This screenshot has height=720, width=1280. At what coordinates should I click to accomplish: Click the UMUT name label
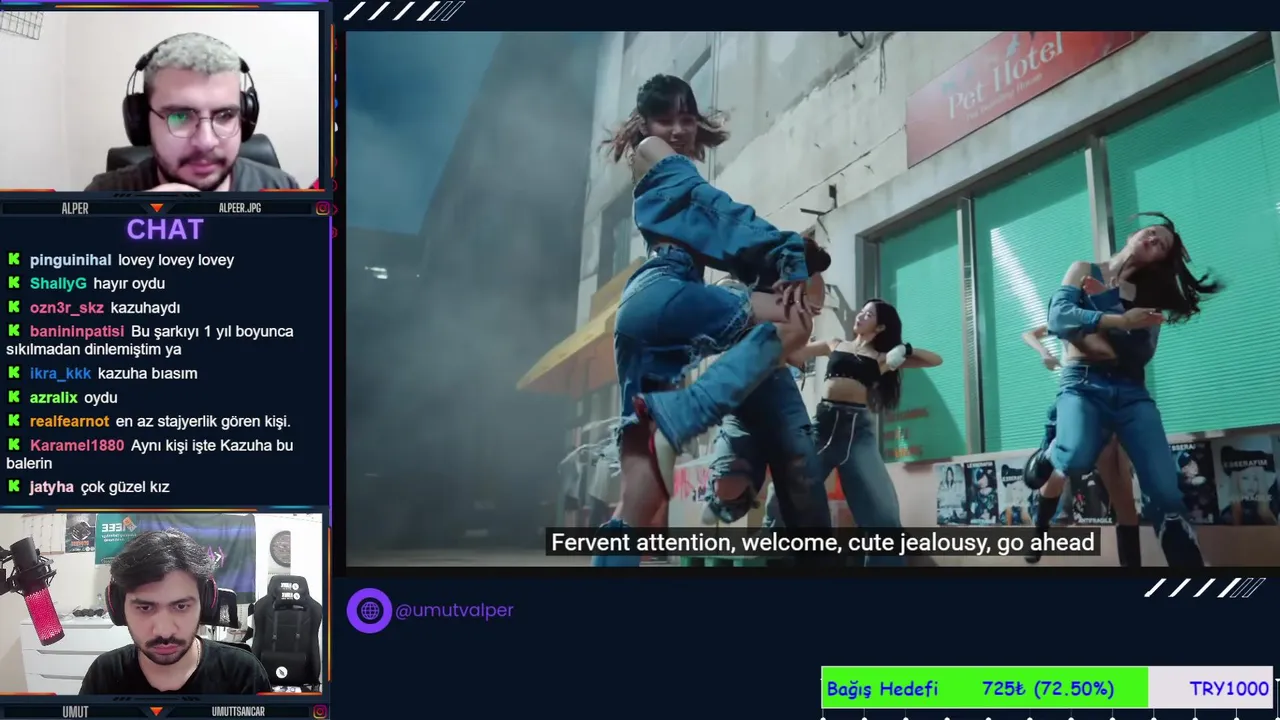(75, 712)
